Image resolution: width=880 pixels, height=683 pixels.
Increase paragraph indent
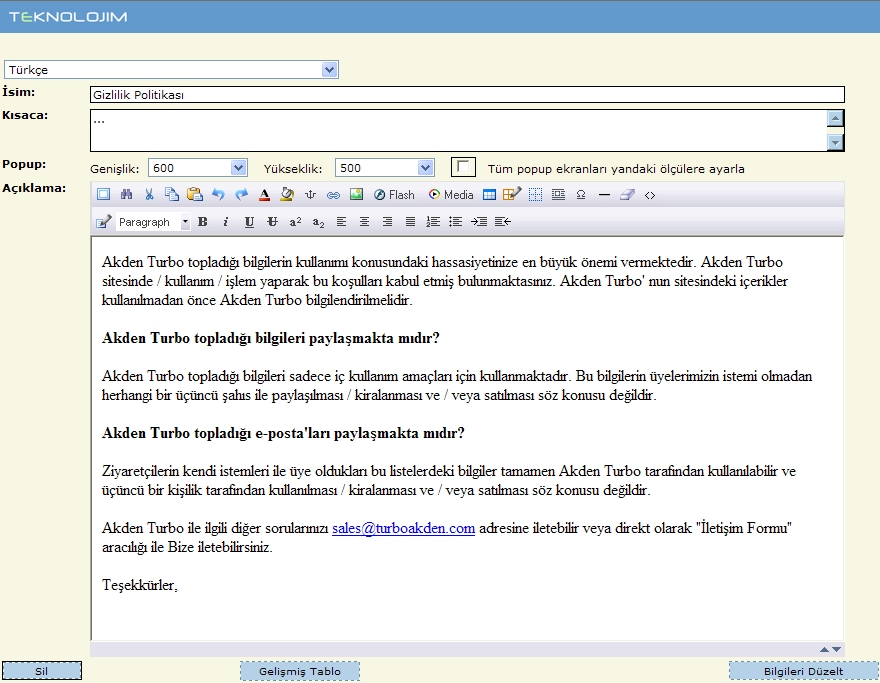[479, 222]
